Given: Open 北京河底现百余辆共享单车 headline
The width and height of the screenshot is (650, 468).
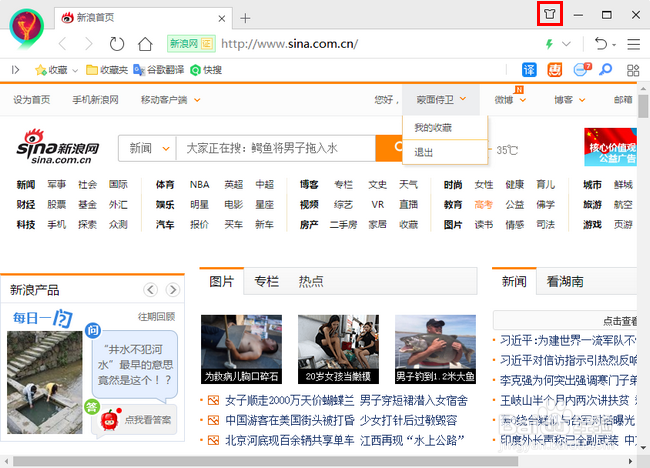Looking at the screenshot, I should click(x=289, y=440).
